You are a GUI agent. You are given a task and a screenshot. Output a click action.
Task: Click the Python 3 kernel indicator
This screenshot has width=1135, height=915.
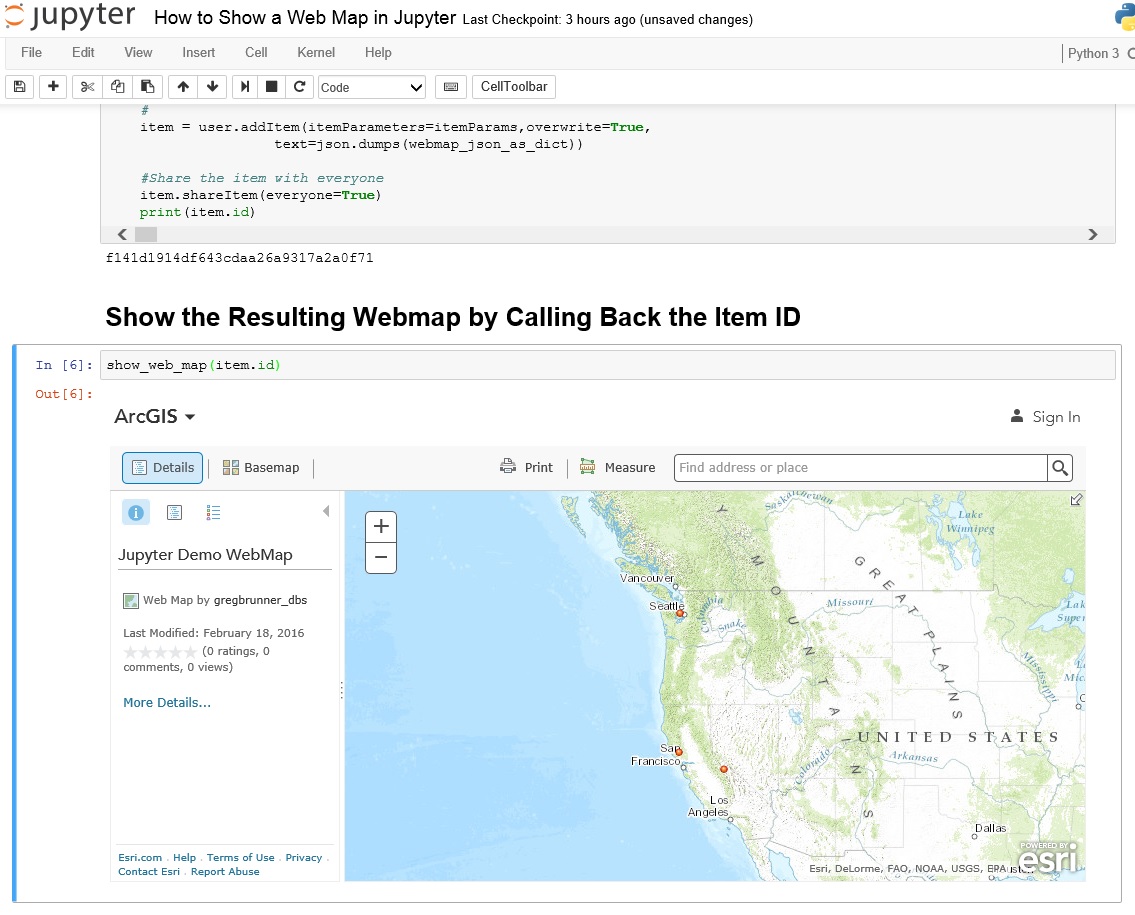coord(1093,53)
